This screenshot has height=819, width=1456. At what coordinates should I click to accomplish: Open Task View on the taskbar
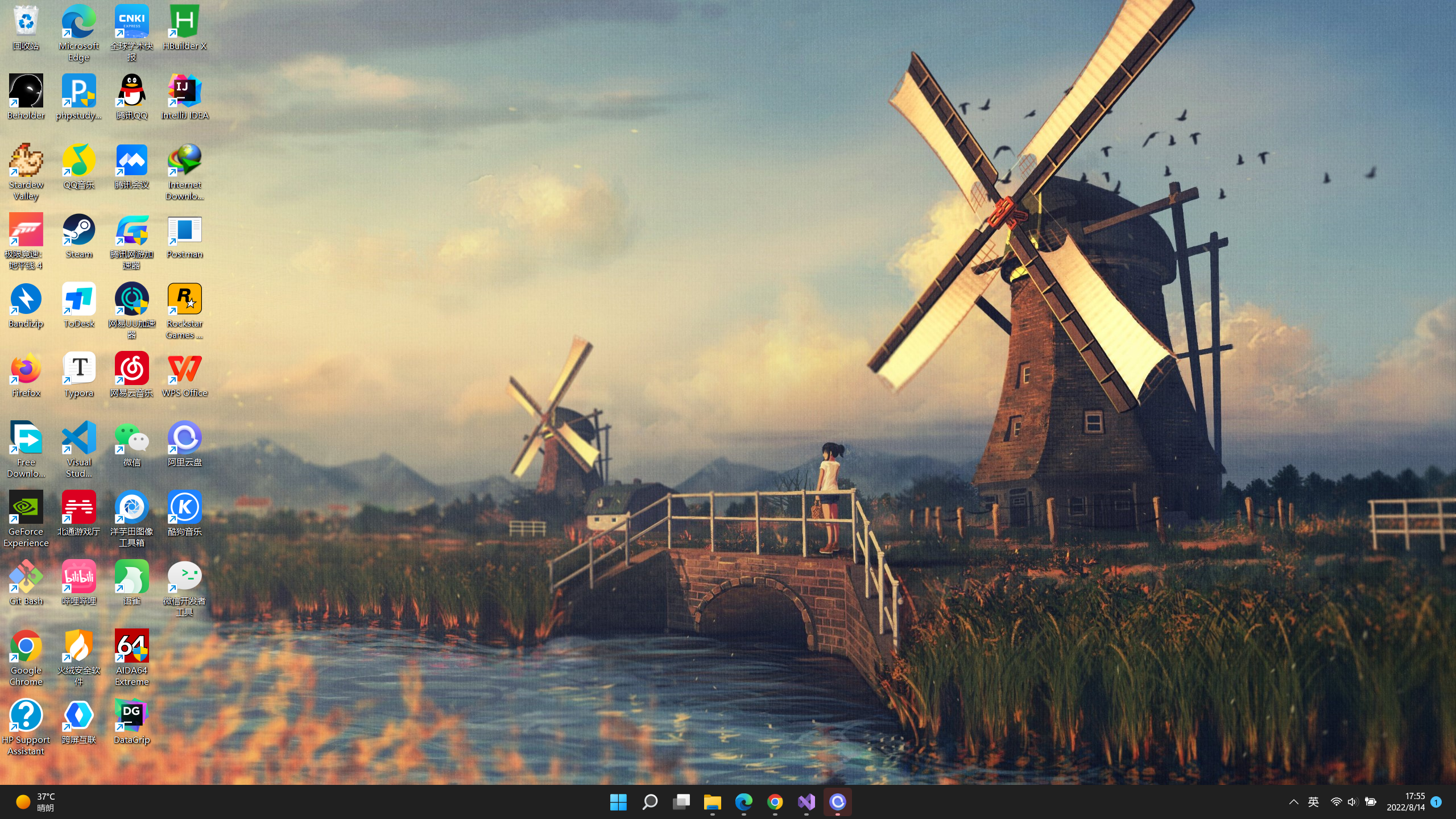681,802
